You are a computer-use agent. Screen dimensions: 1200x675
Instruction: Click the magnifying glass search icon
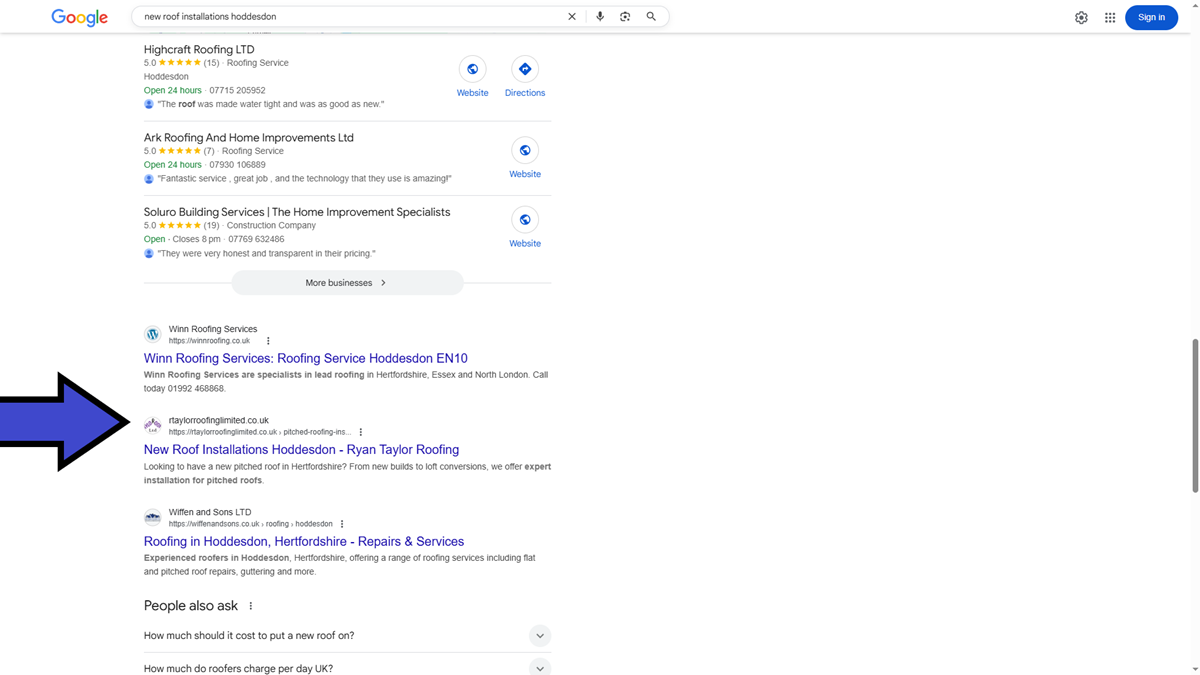[651, 17]
